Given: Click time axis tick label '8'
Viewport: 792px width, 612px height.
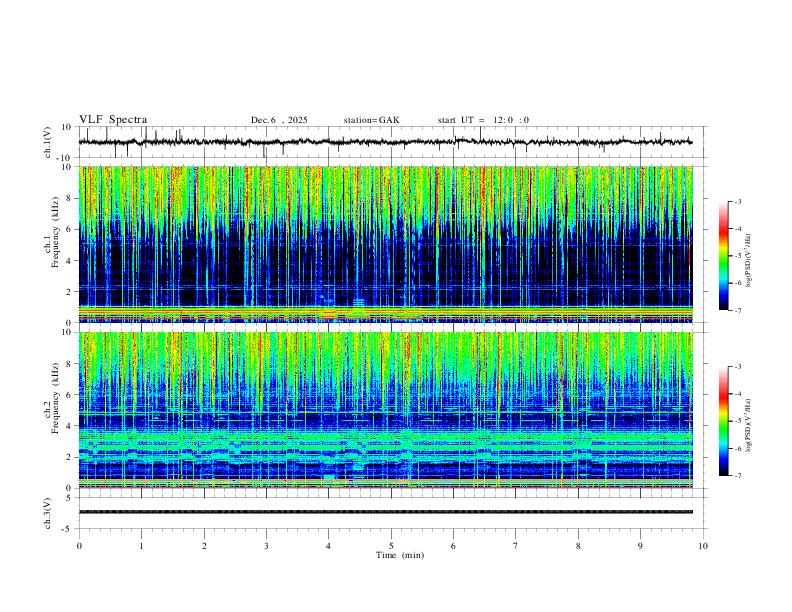Looking at the screenshot, I should click(x=578, y=546).
